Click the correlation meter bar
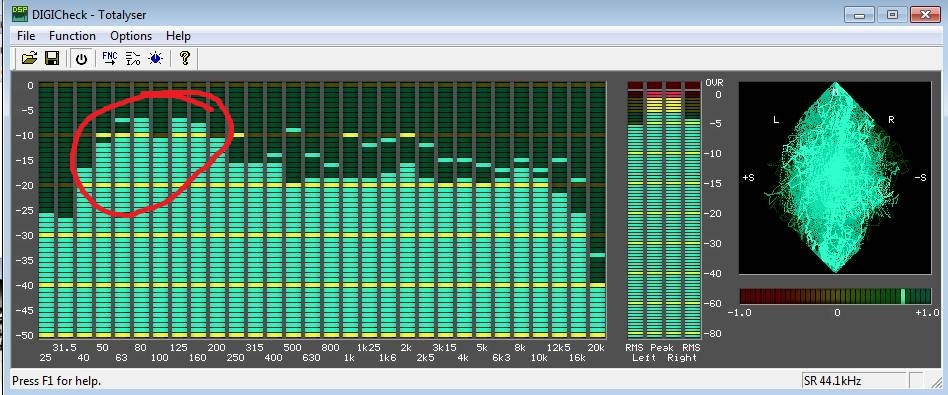The image size is (948, 395). pyautogui.click(x=835, y=296)
